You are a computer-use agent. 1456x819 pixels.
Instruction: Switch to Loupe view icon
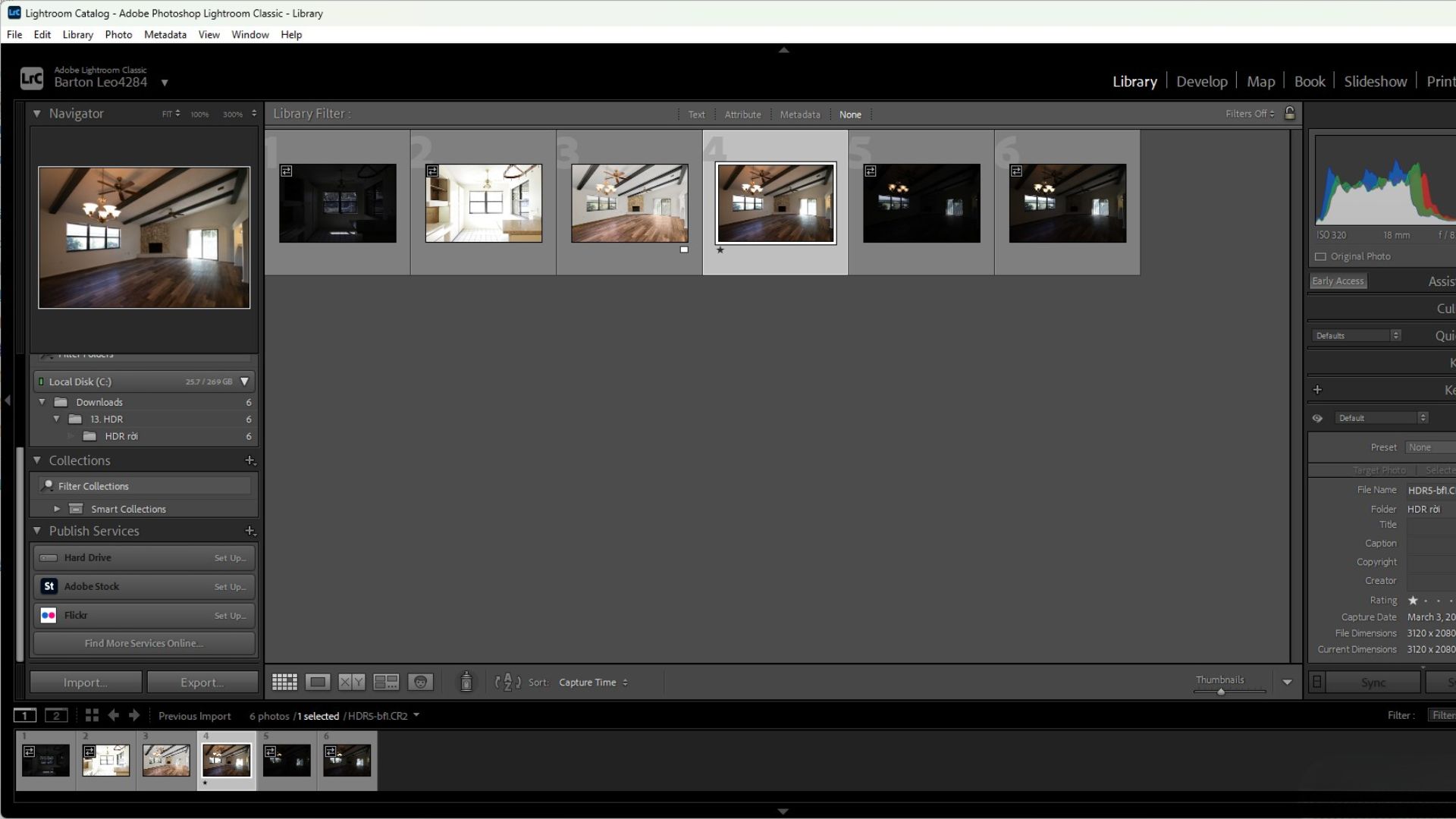point(318,682)
